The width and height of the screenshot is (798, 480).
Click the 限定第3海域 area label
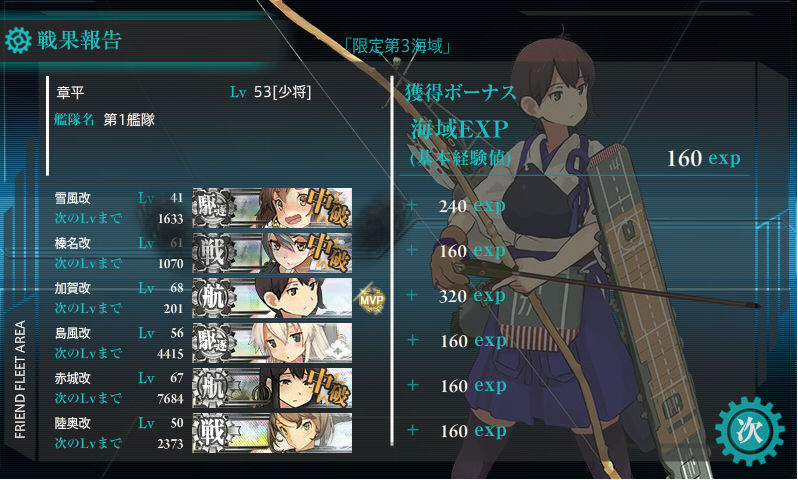tap(397, 46)
